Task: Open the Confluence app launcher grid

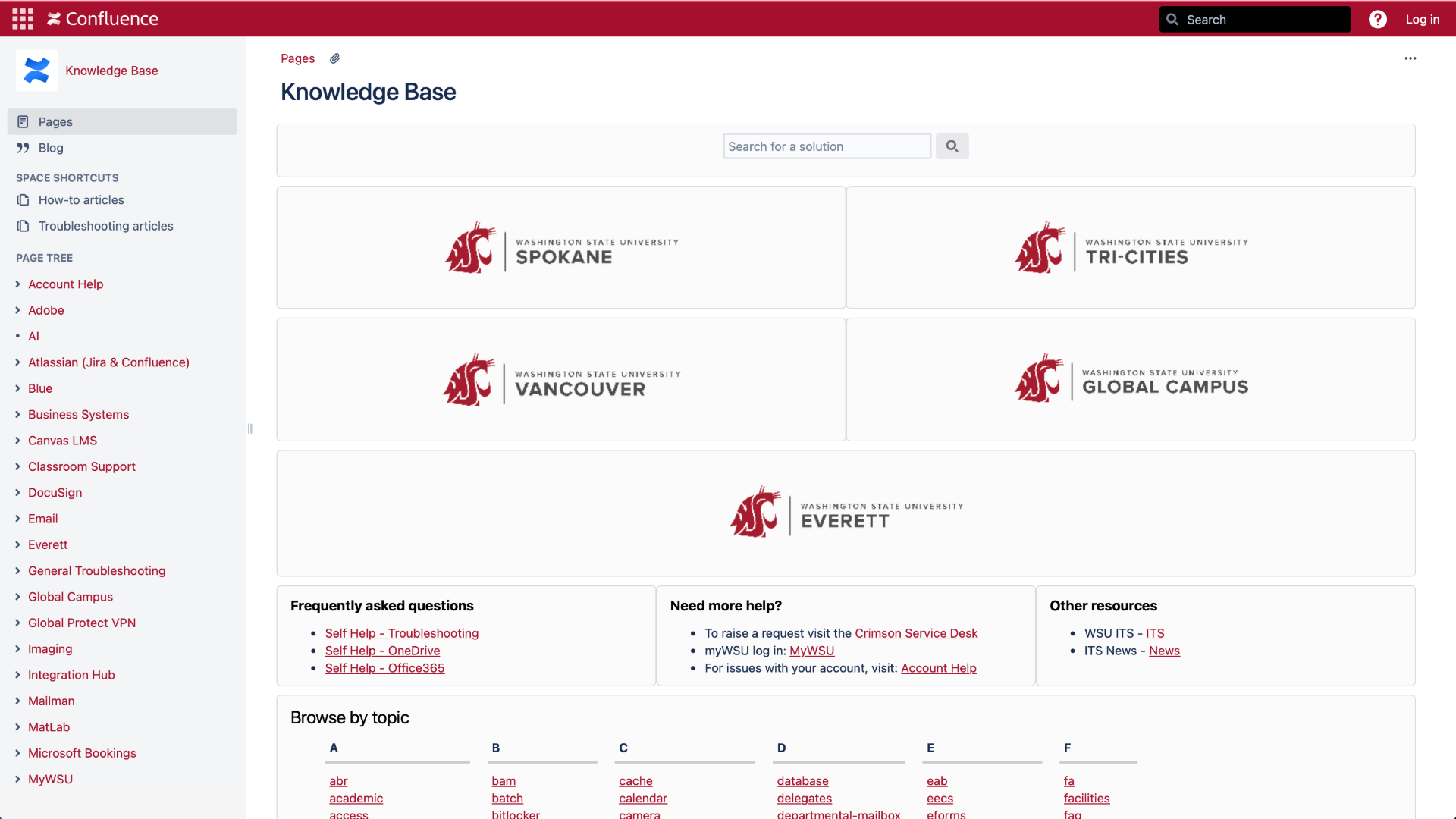Action: [22, 18]
